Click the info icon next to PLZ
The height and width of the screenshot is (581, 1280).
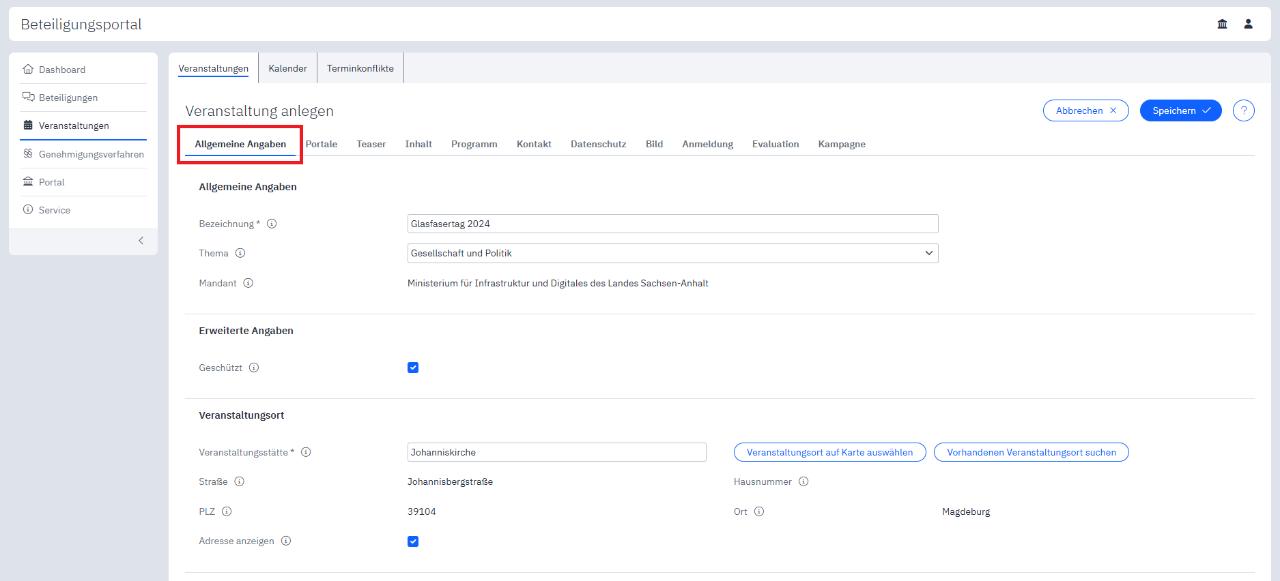pos(227,512)
